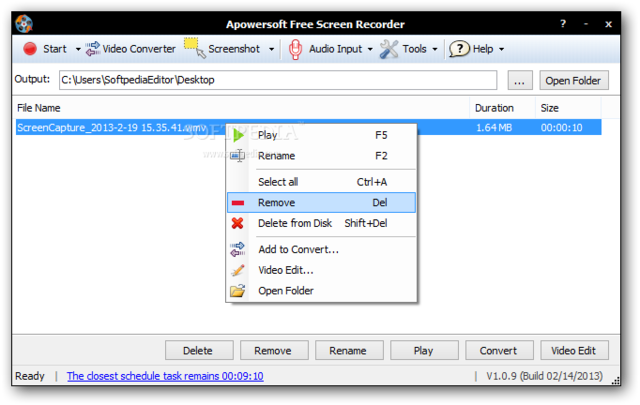640x405 pixels.
Task: Click the 1.64 MB cell
Action: click(x=494, y=128)
